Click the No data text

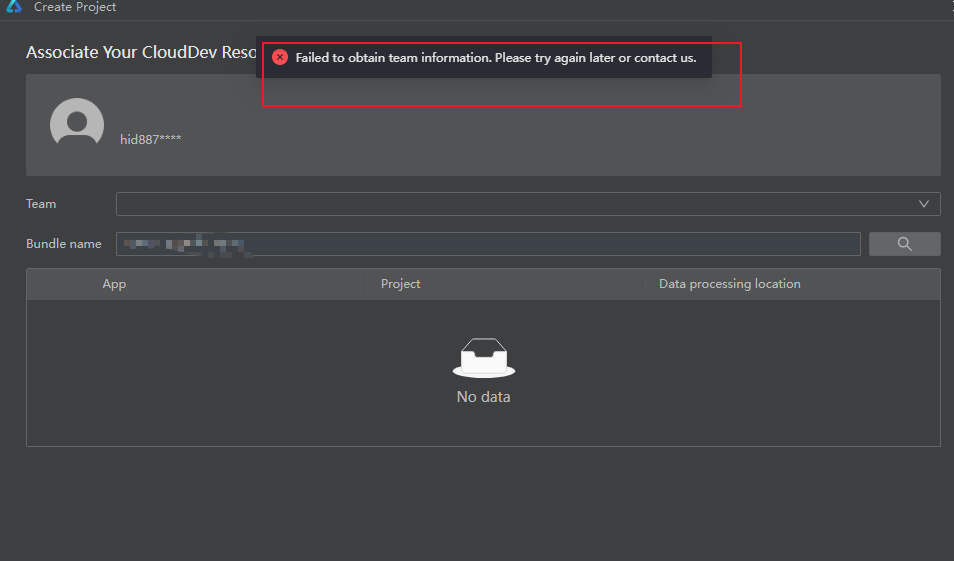pyautogui.click(x=484, y=397)
